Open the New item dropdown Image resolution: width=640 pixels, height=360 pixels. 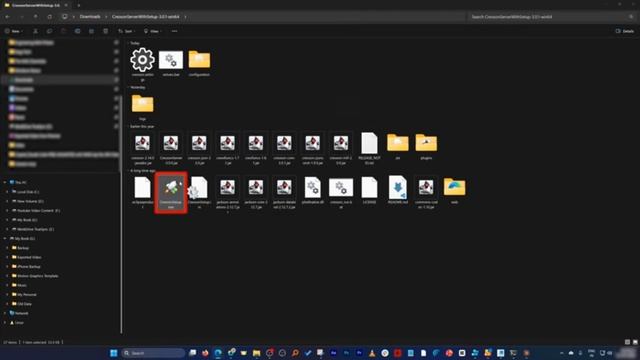(13, 31)
